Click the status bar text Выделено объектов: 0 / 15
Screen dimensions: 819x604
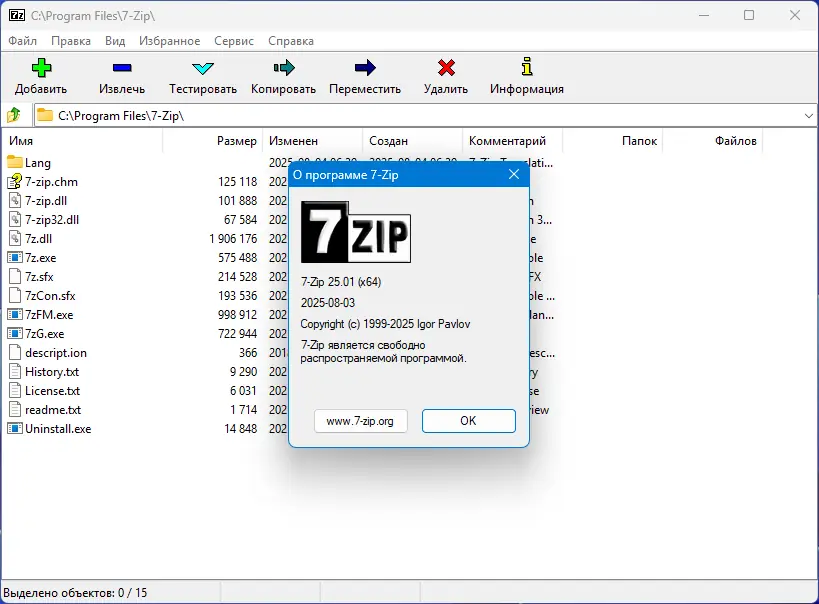pos(75,593)
